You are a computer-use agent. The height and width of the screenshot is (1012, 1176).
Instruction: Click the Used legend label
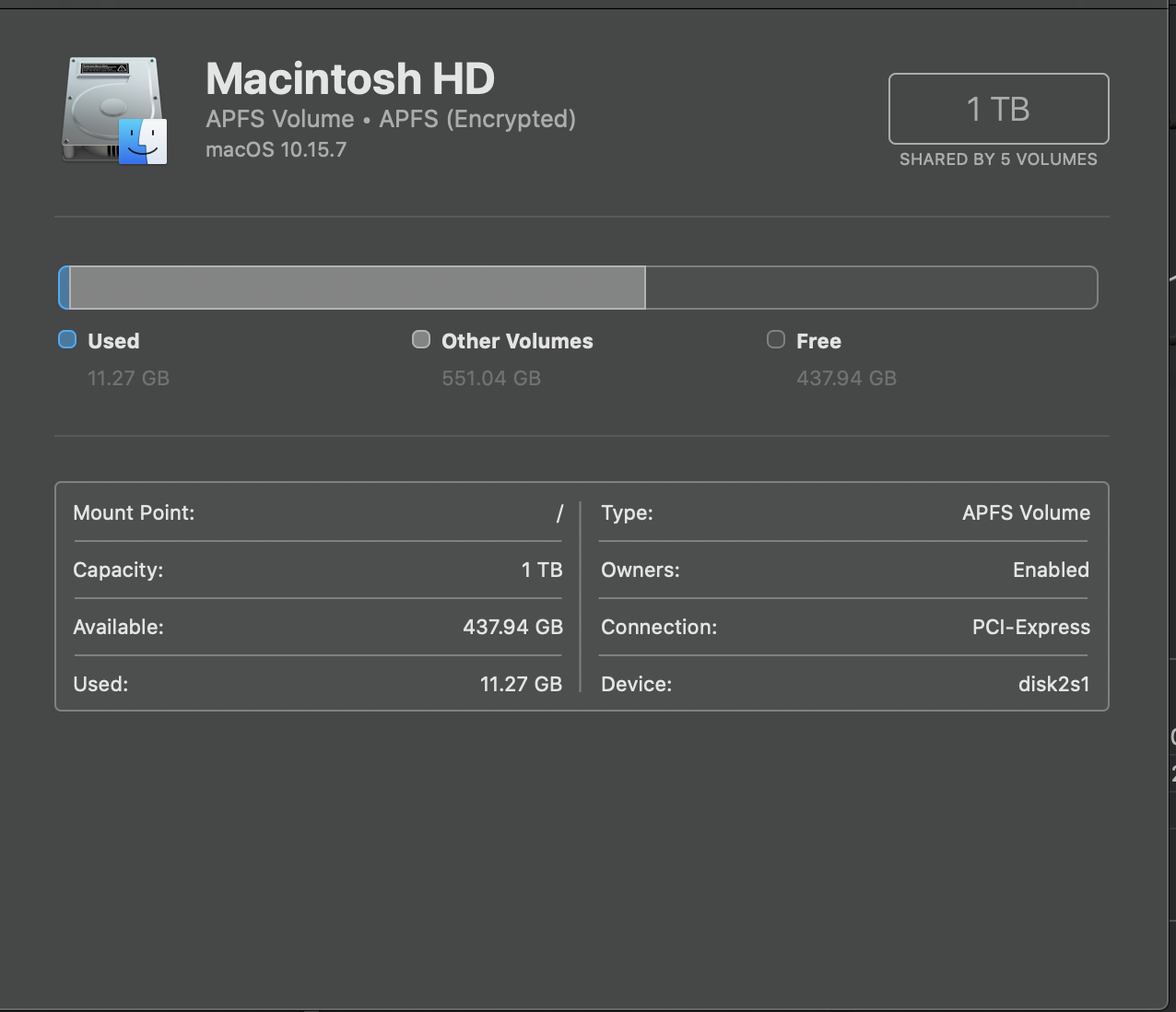(x=113, y=341)
